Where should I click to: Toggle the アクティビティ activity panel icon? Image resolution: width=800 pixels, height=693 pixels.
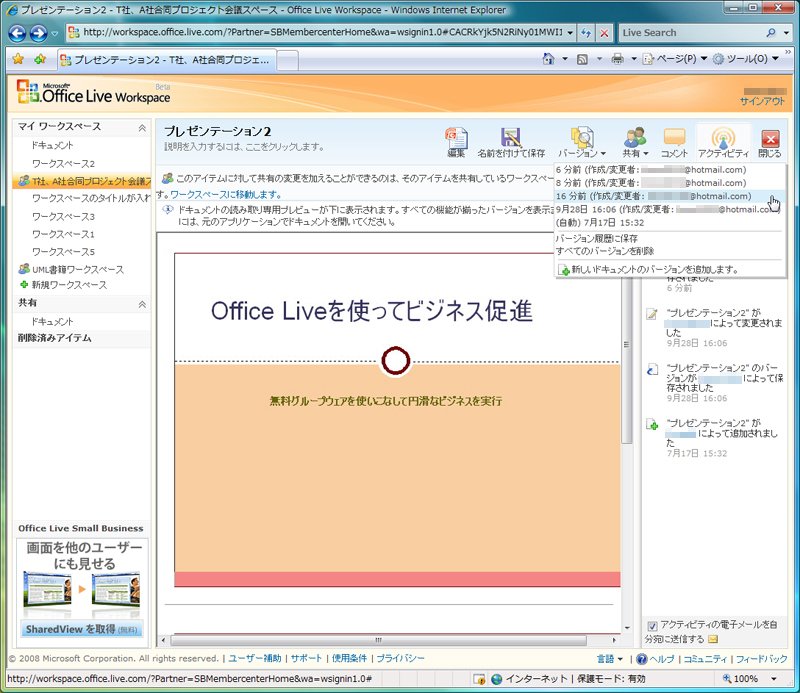pos(723,138)
